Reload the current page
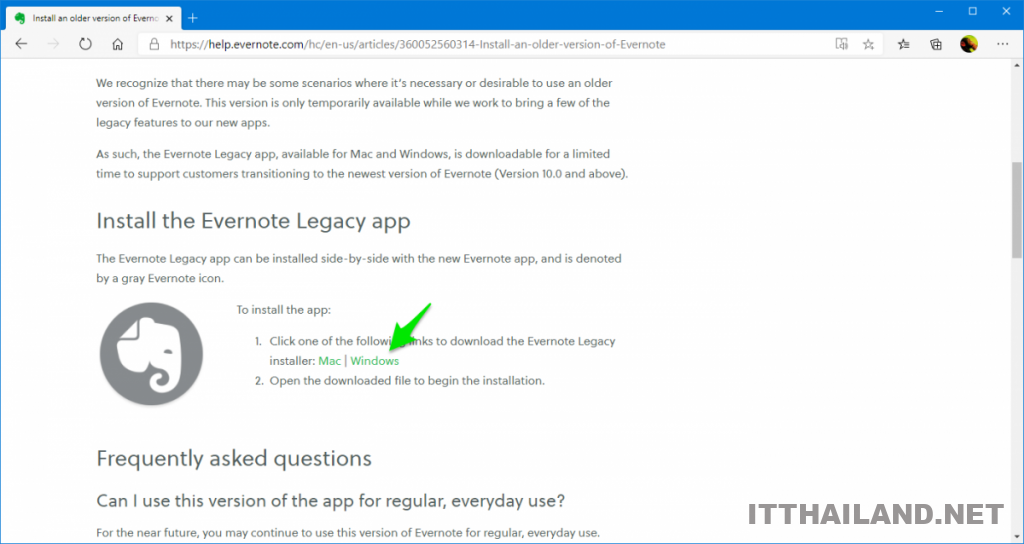This screenshot has height=544, width=1024. pos(86,44)
